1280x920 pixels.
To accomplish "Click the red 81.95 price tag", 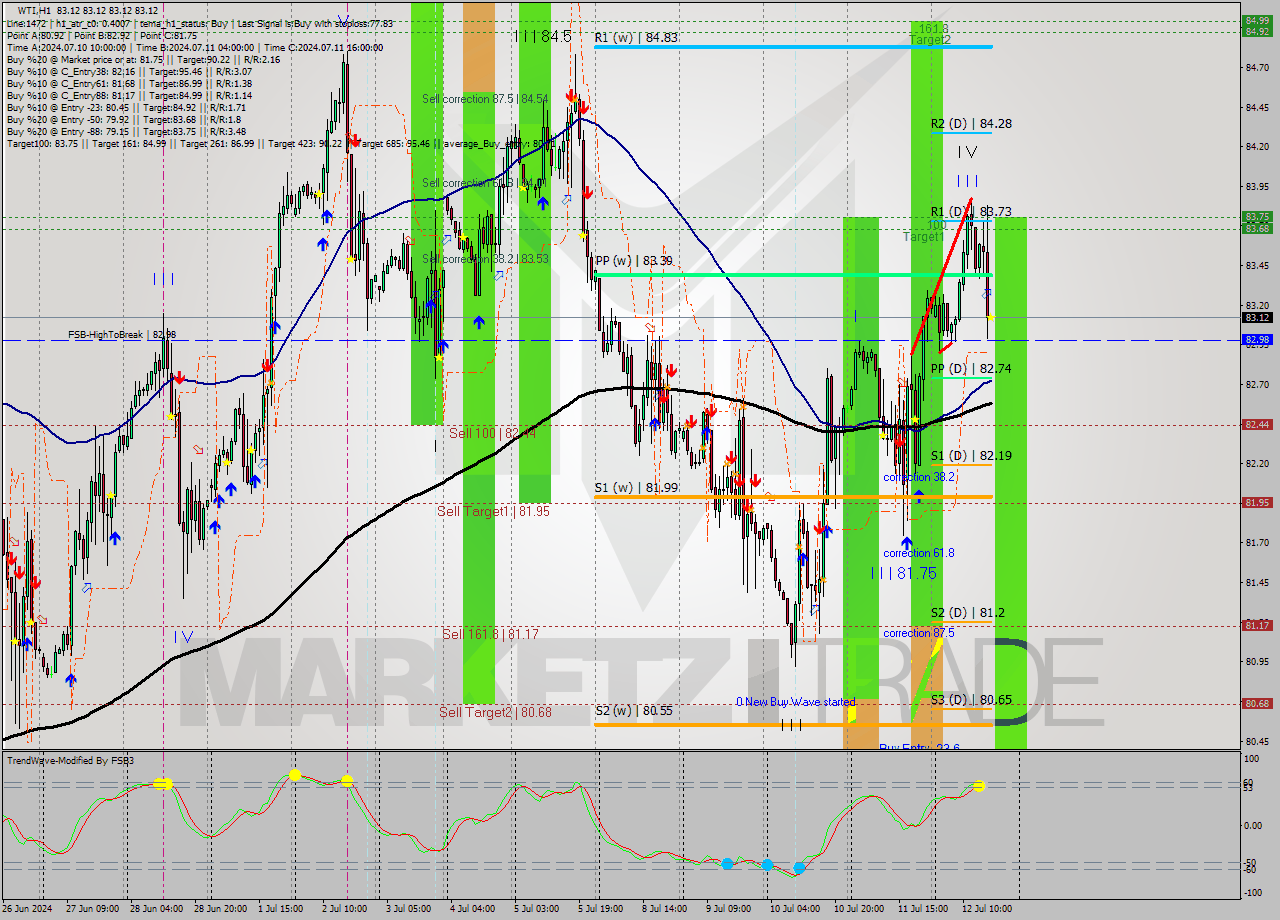I will 1257,503.
